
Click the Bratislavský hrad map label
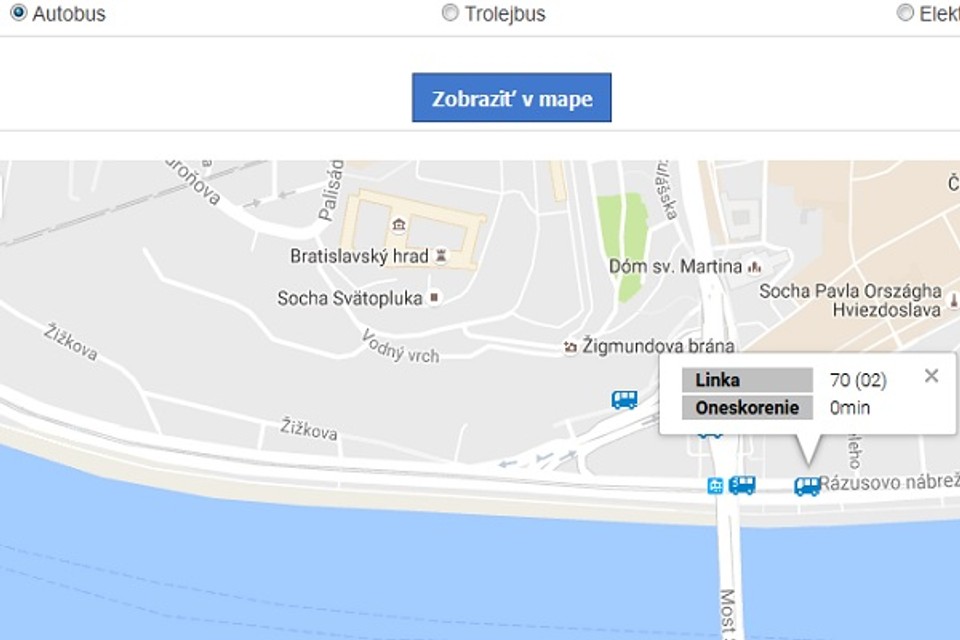[x=359, y=256]
